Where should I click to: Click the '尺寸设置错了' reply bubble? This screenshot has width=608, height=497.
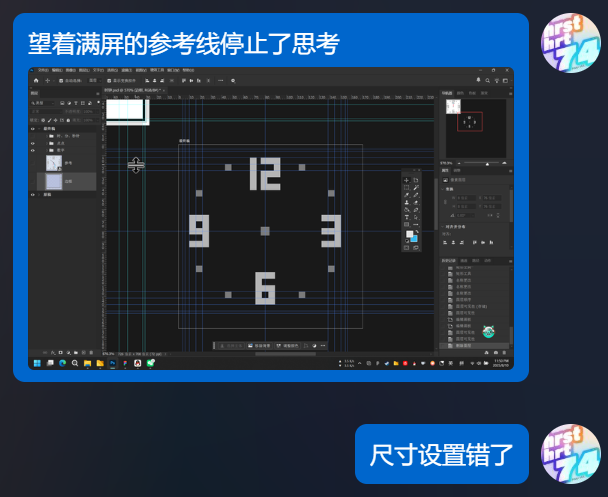(442, 454)
